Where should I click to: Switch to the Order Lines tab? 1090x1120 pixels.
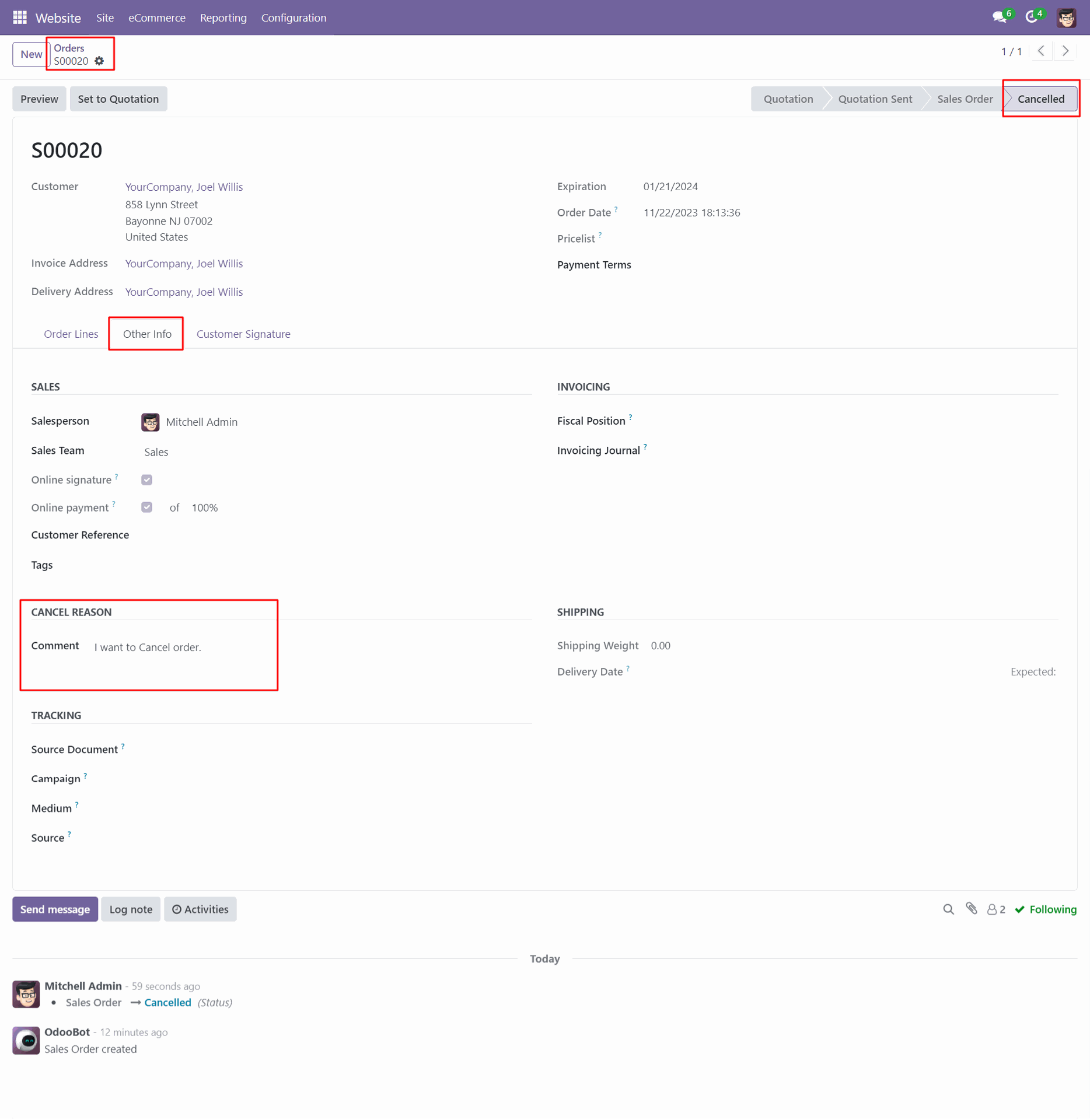point(71,334)
